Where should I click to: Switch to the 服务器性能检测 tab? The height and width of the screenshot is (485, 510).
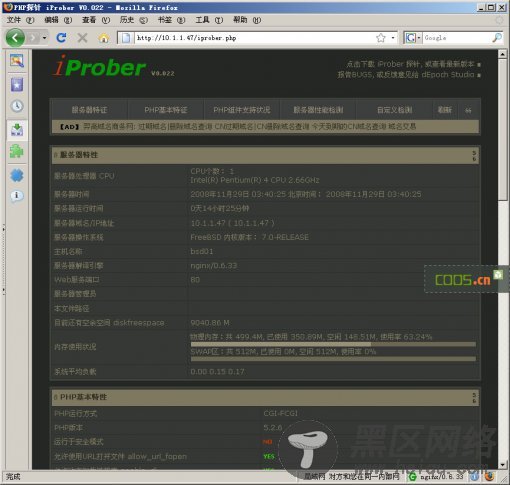click(x=318, y=110)
